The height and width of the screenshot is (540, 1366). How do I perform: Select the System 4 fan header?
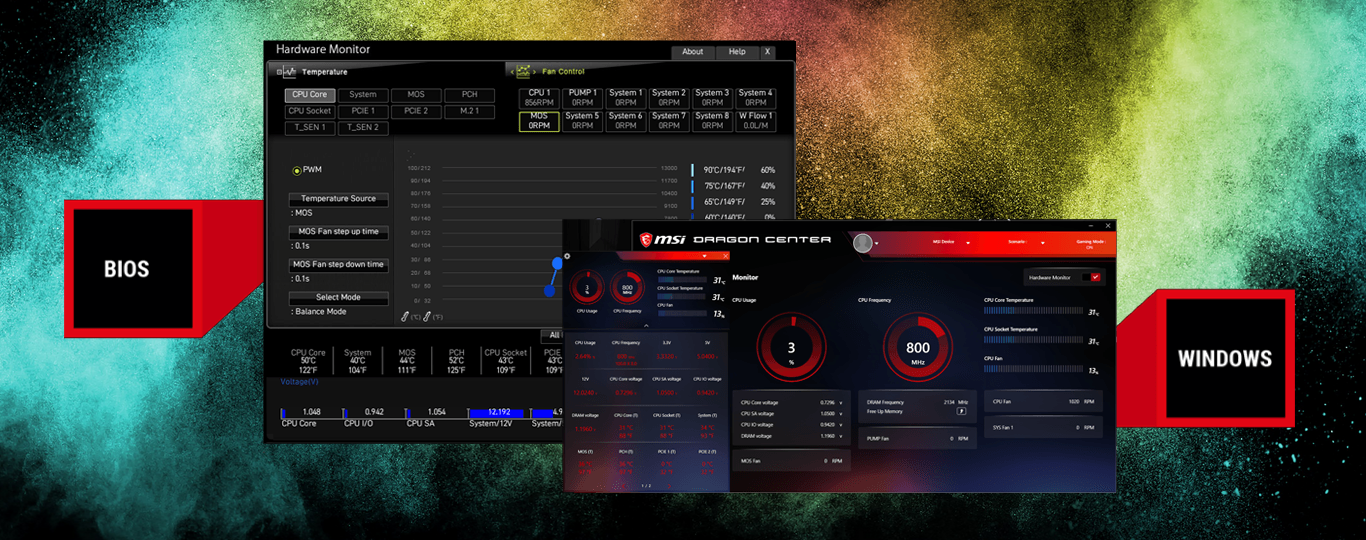756,98
